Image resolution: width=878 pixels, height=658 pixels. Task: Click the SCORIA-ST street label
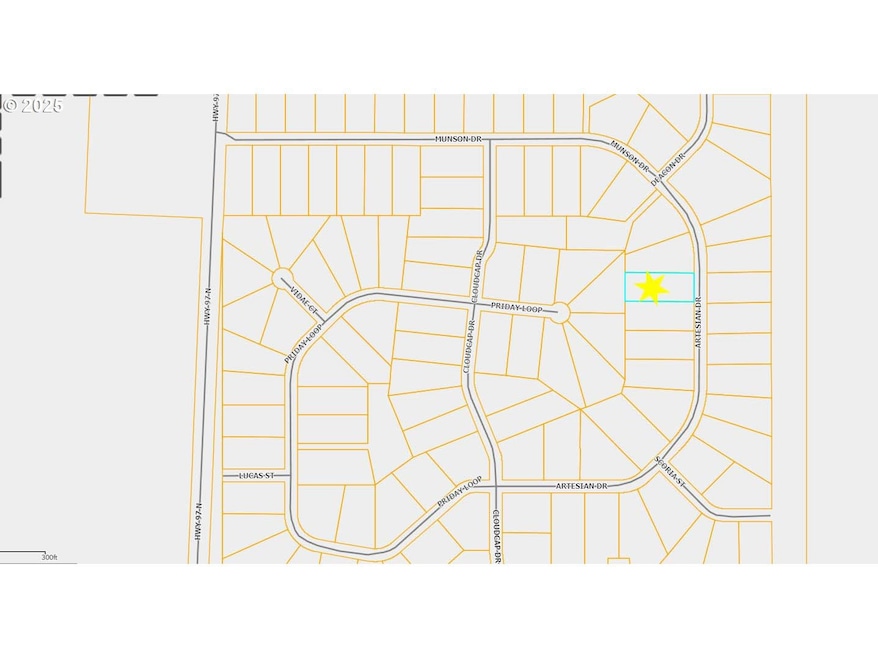tap(669, 473)
